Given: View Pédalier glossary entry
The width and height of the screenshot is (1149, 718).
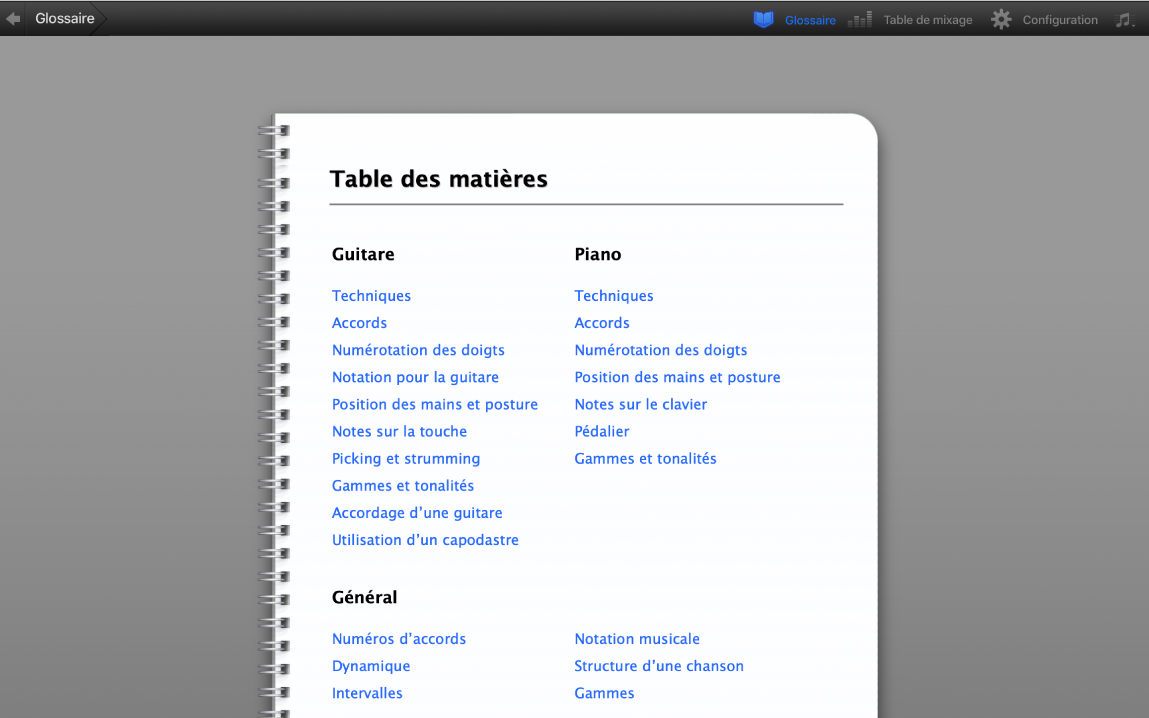Looking at the screenshot, I should tap(602, 431).
